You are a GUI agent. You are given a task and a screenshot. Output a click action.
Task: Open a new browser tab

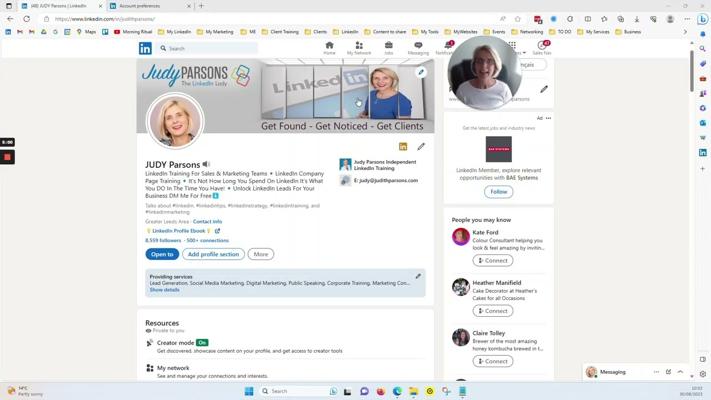(201, 6)
